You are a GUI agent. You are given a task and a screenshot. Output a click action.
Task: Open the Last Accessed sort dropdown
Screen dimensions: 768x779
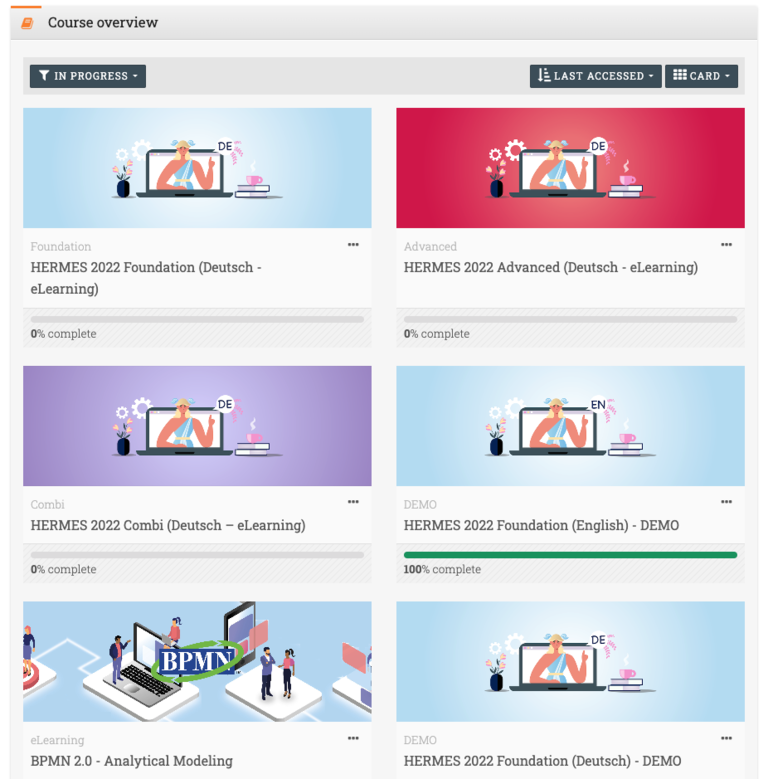point(596,76)
